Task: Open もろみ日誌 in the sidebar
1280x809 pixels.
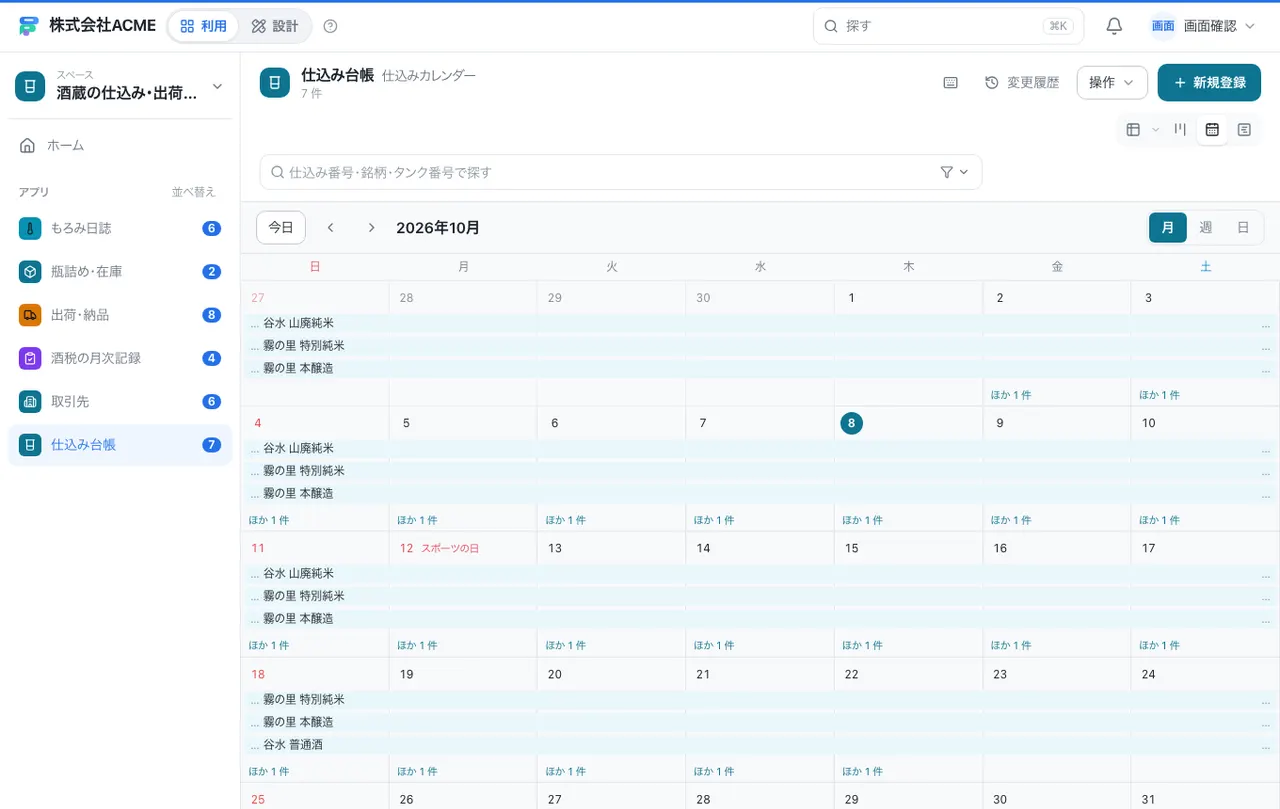Action: (120, 228)
